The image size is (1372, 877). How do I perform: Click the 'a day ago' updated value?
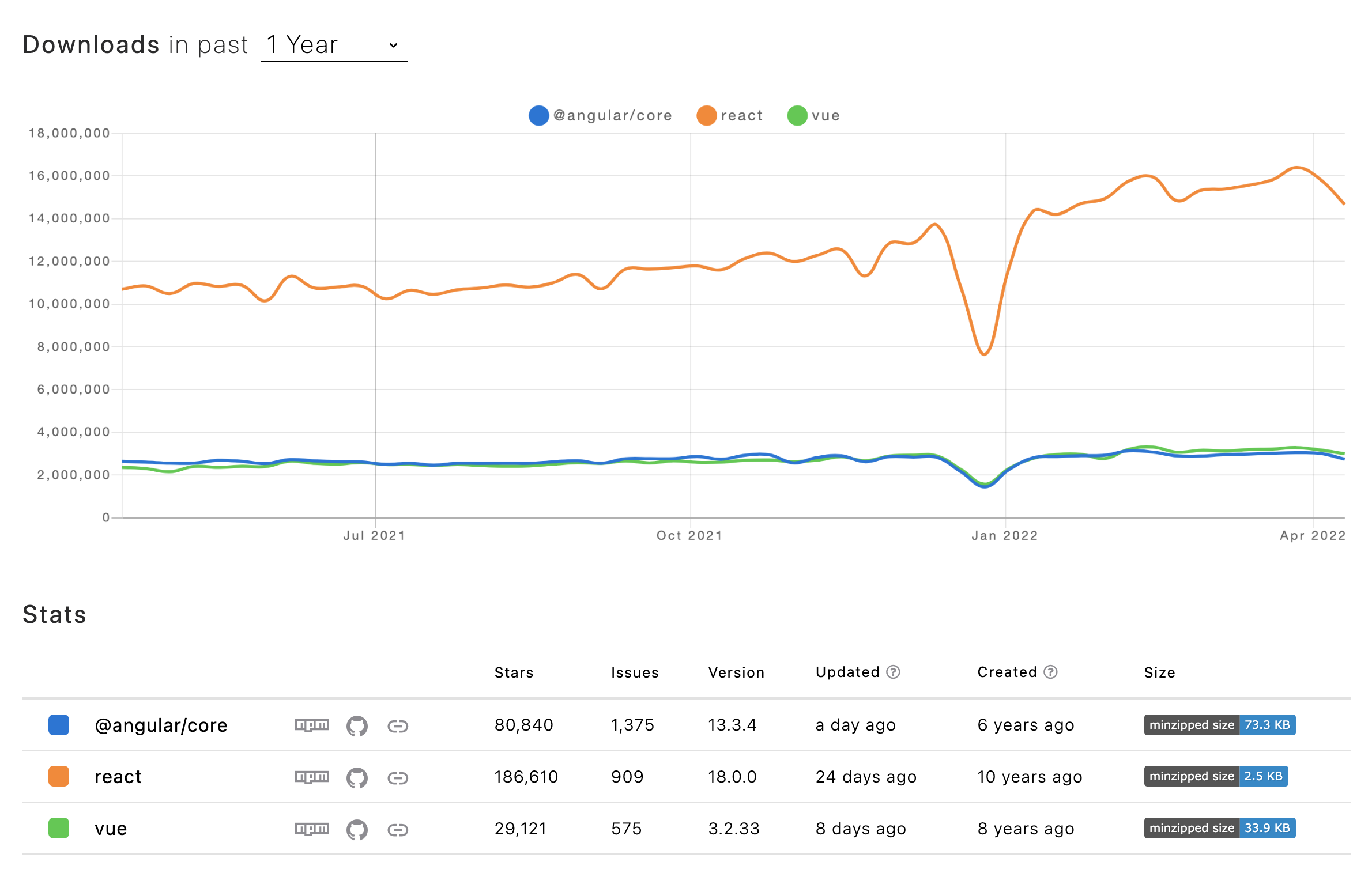coord(855,725)
